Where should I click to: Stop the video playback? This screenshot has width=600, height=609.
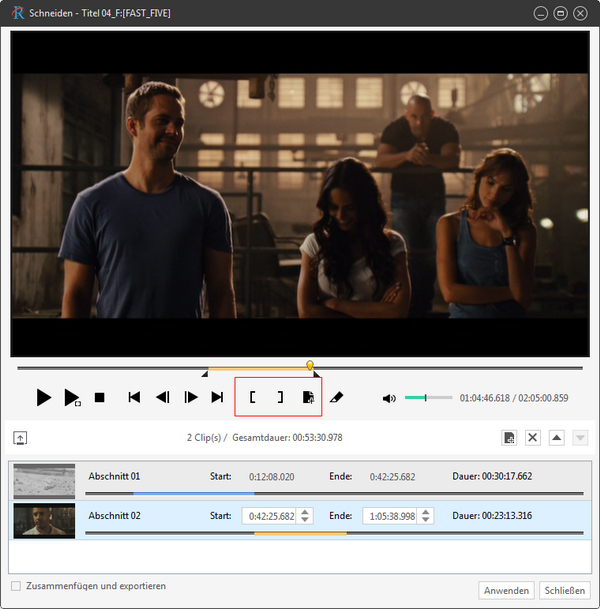coord(99,397)
